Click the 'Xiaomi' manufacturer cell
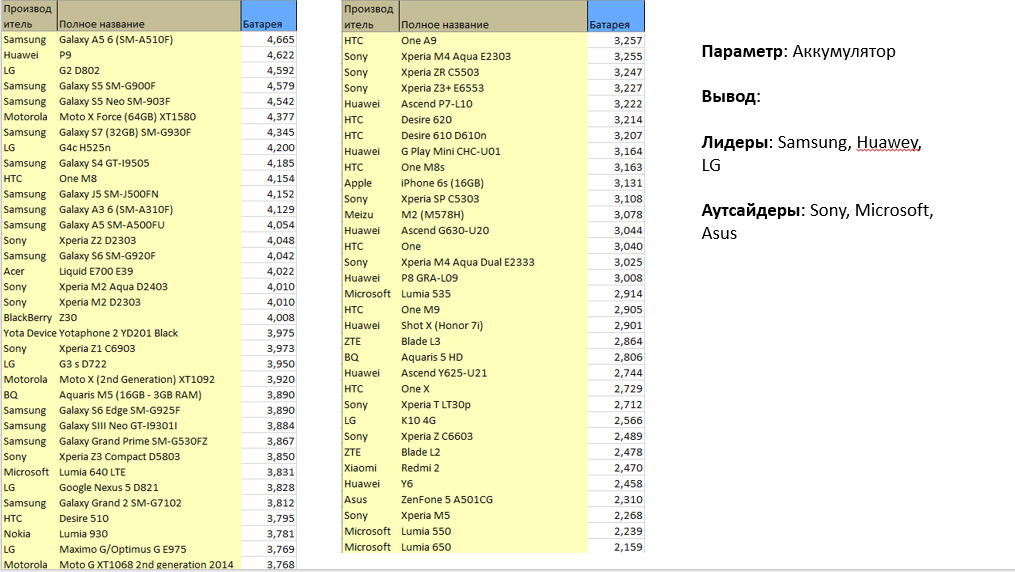This screenshot has height=572, width=1015. [370, 468]
